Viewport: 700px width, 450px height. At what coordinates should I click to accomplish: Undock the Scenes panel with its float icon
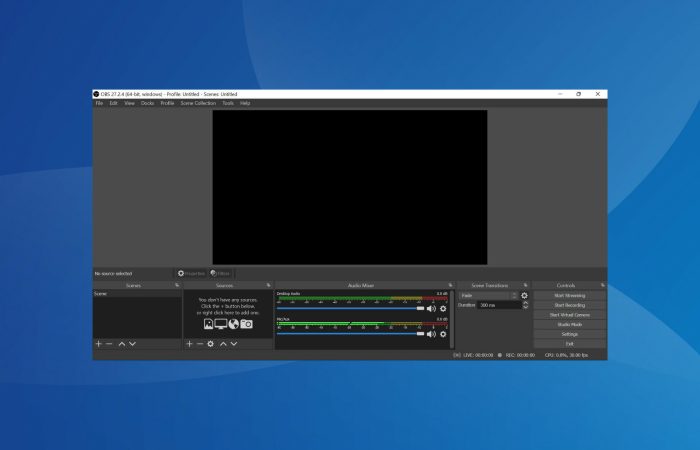(x=177, y=285)
